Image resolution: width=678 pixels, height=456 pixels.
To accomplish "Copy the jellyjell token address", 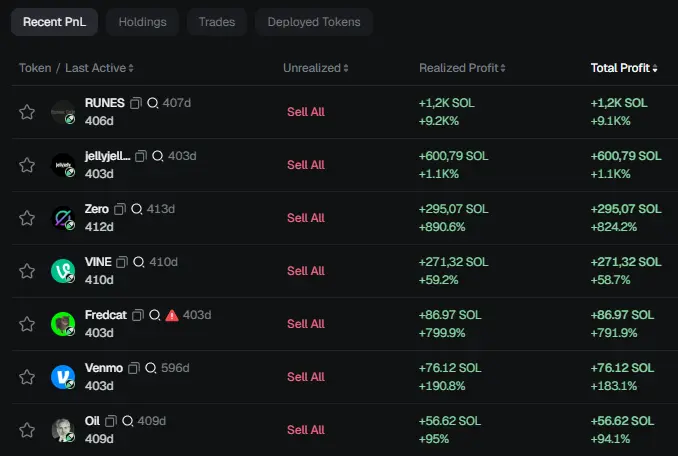I will (x=141, y=156).
